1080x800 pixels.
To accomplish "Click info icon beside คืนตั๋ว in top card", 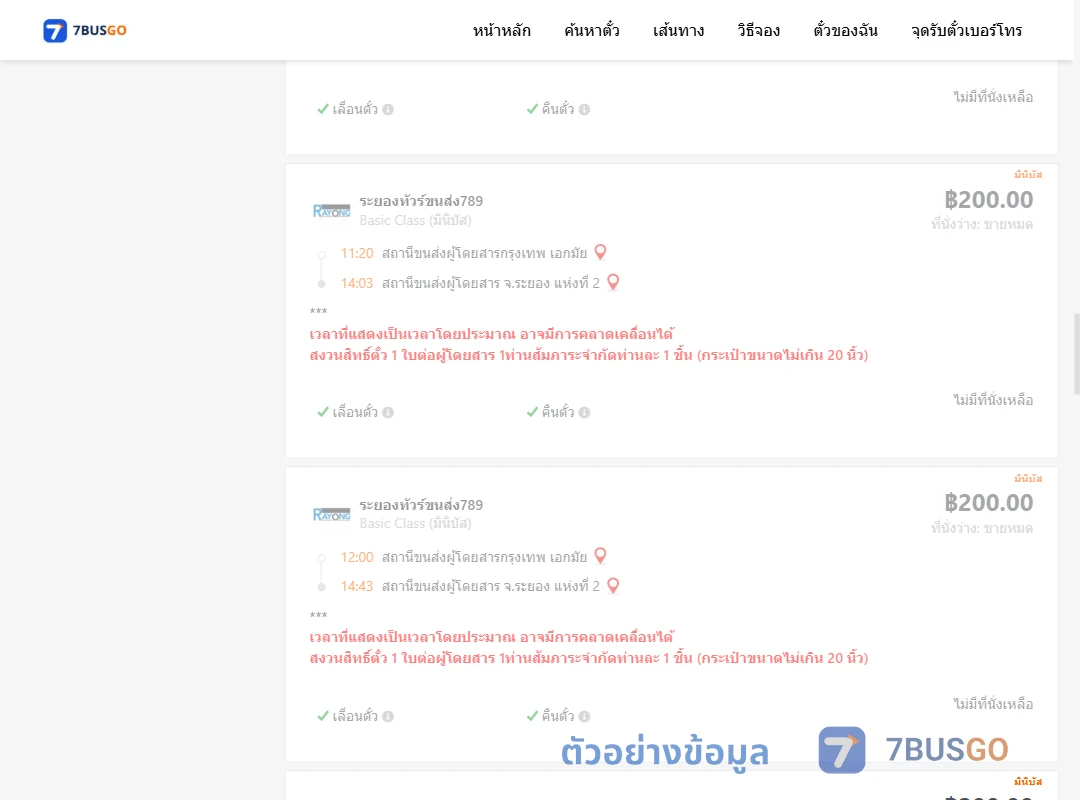I will point(584,110).
